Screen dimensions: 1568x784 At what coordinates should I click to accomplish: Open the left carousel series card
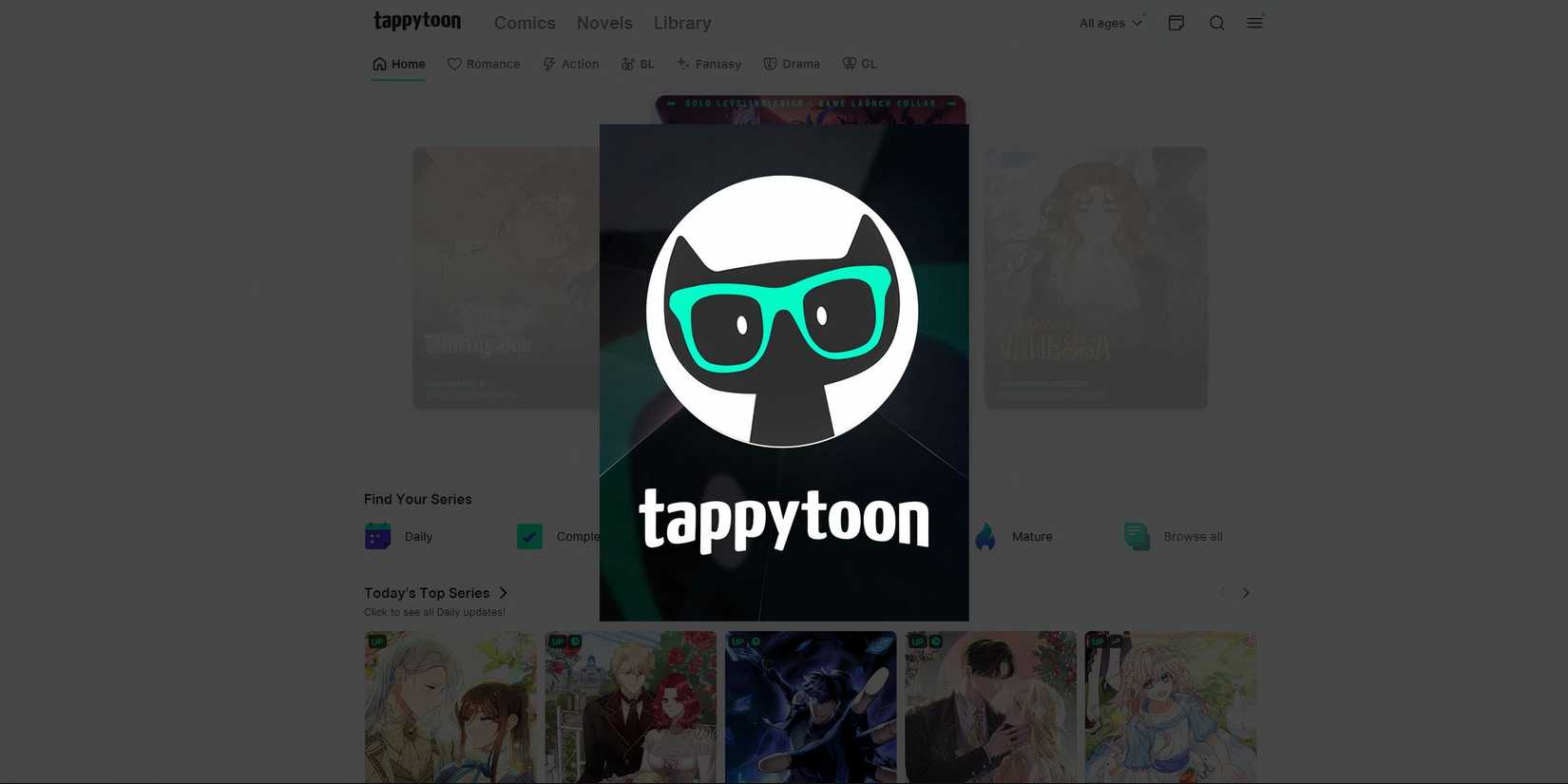coord(506,277)
